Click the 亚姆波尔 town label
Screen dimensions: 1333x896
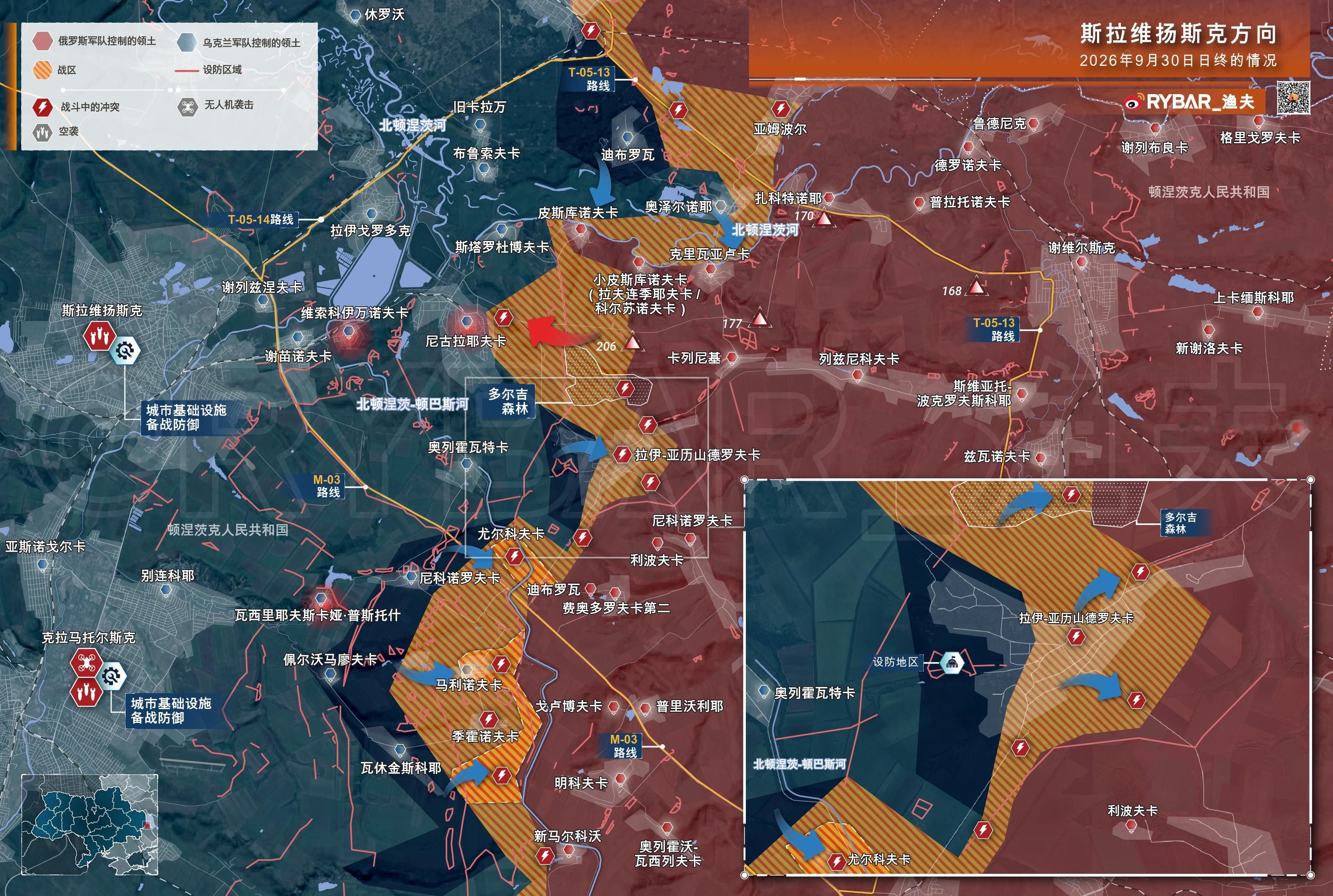tap(780, 129)
